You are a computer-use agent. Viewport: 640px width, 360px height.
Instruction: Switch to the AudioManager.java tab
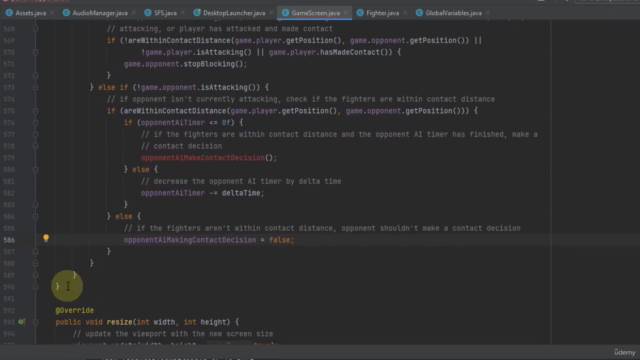click(100, 13)
